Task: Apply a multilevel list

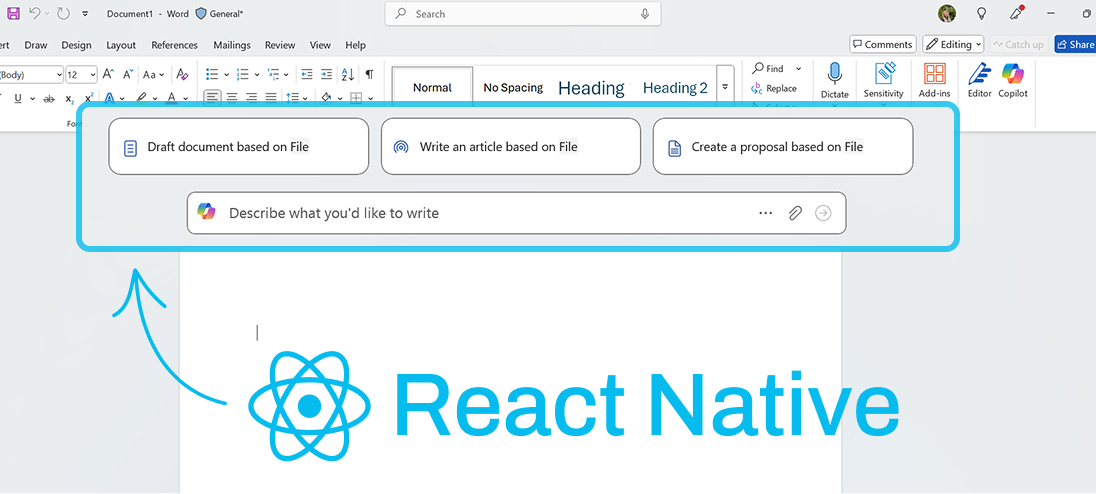Action: [273, 74]
